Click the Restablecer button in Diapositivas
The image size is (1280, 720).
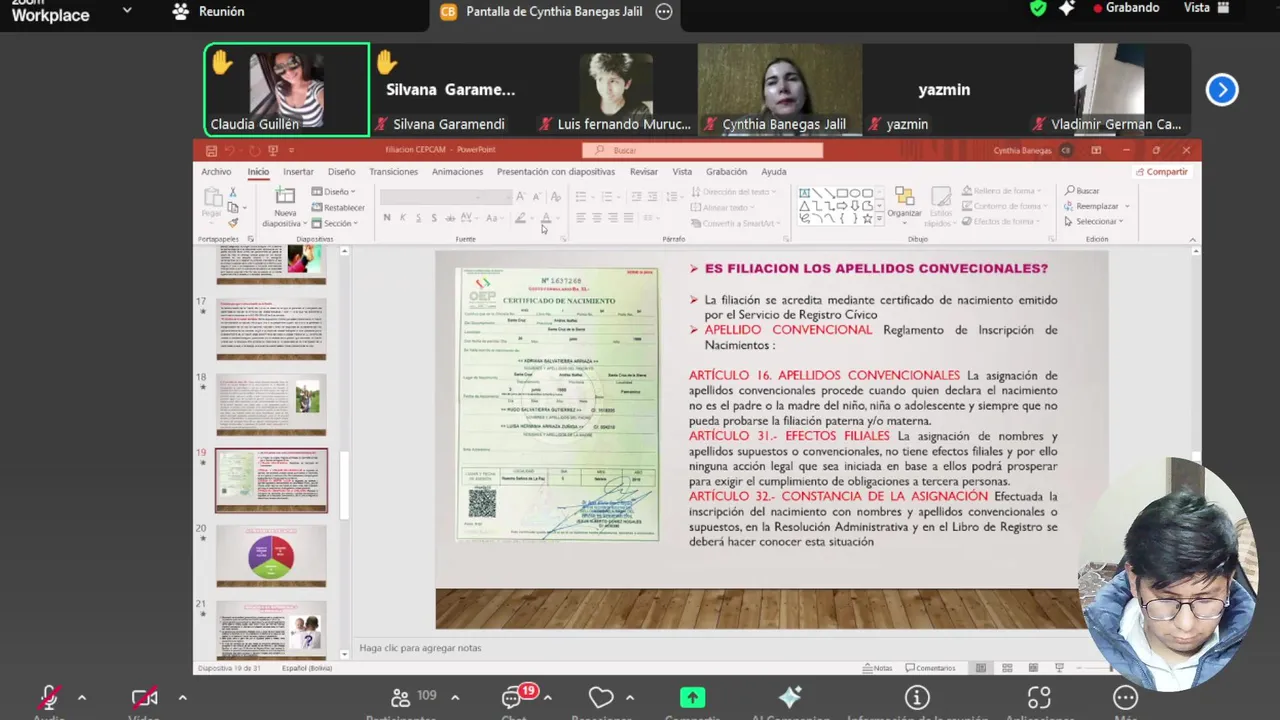(x=338, y=207)
